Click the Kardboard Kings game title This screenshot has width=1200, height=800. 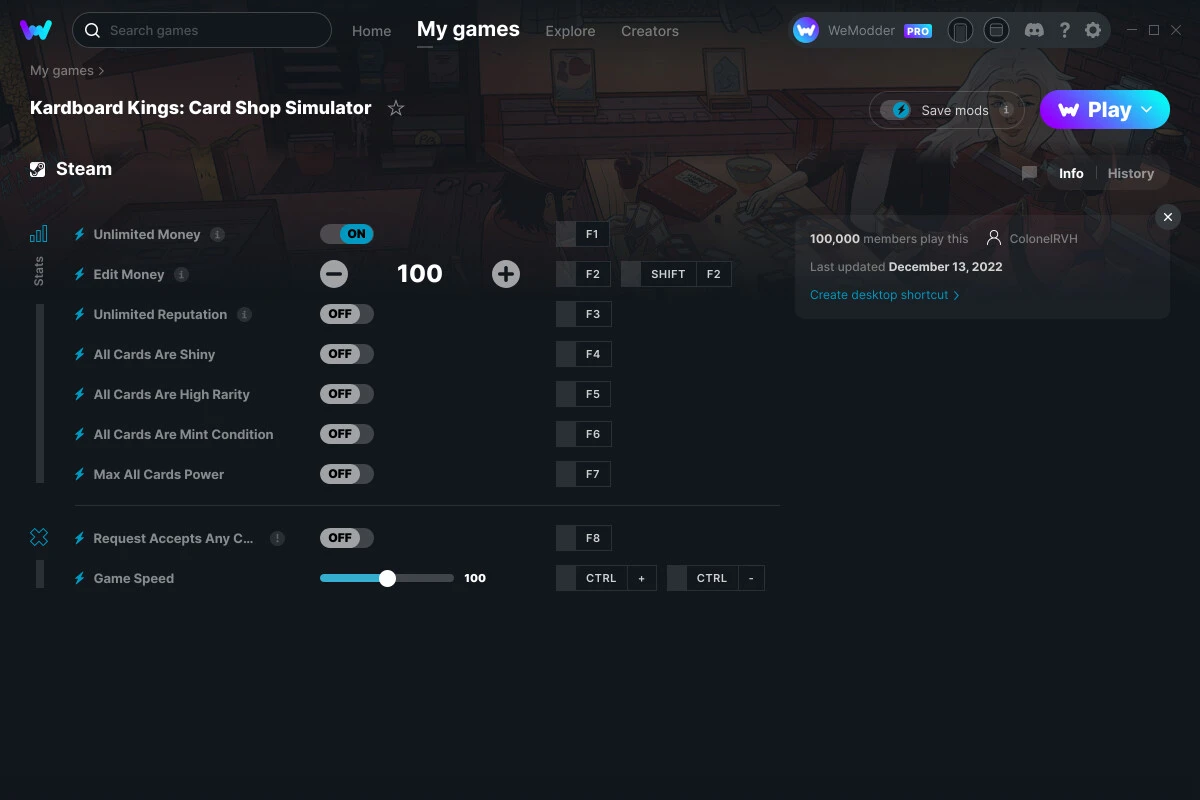click(201, 108)
